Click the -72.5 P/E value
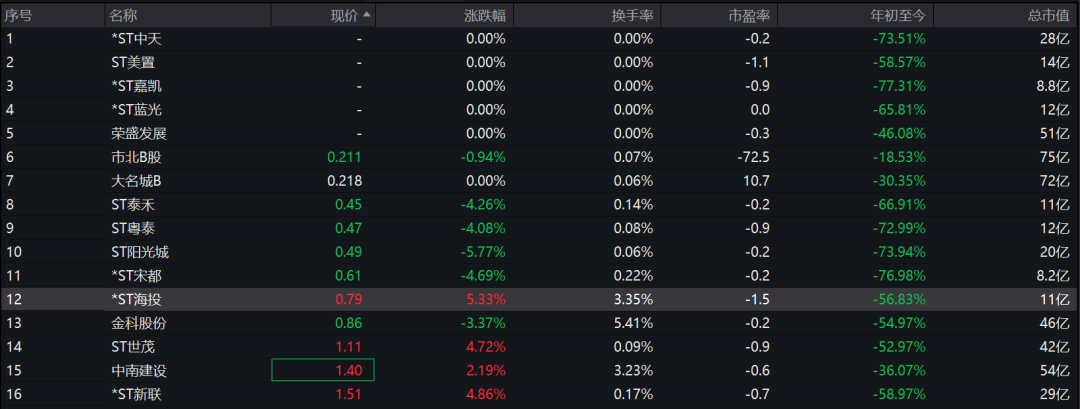The width and height of the screenshot is (1080, 409). [754, 157]
